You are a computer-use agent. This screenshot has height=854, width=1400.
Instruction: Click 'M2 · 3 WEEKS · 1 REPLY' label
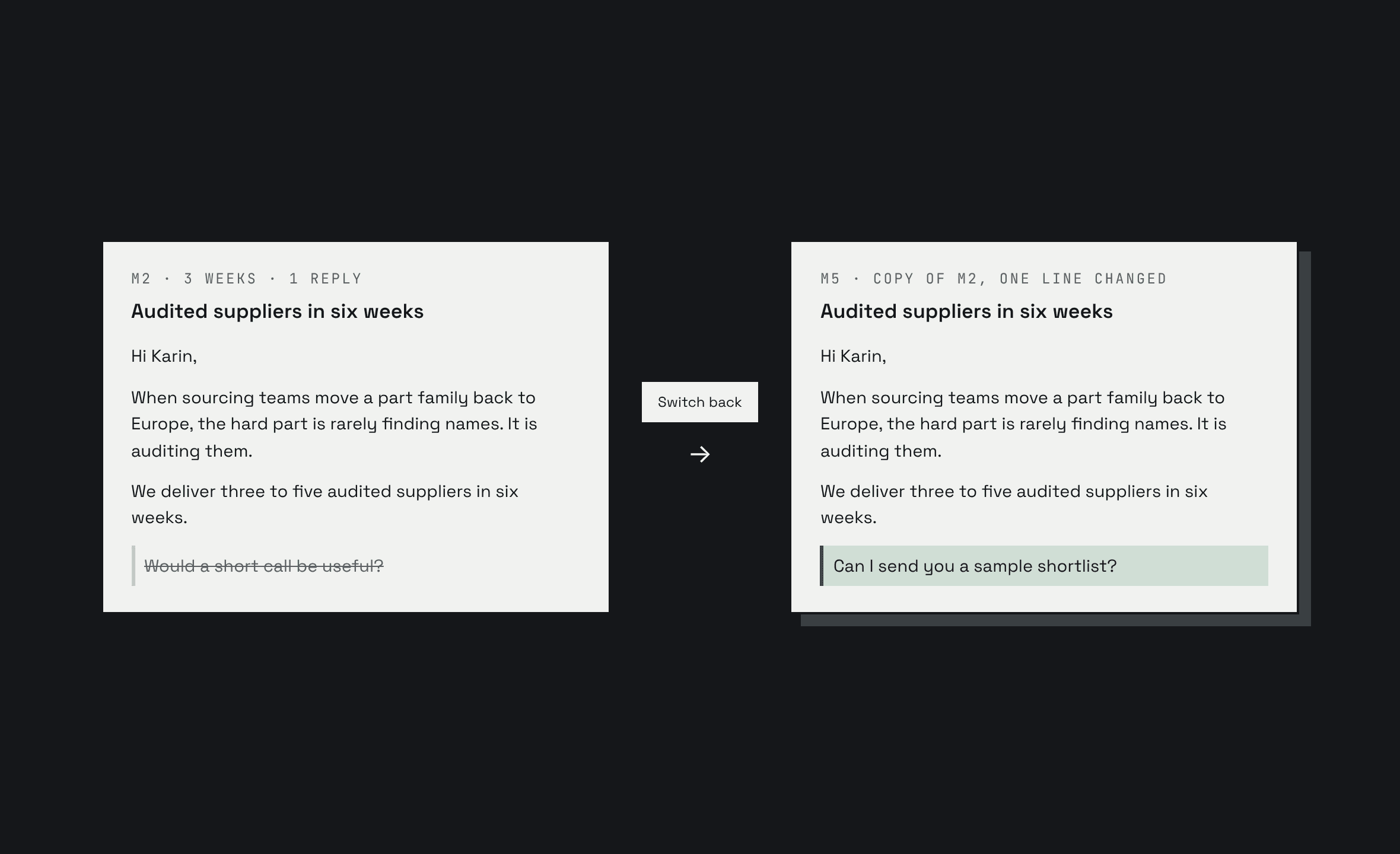tap(247, 279)
